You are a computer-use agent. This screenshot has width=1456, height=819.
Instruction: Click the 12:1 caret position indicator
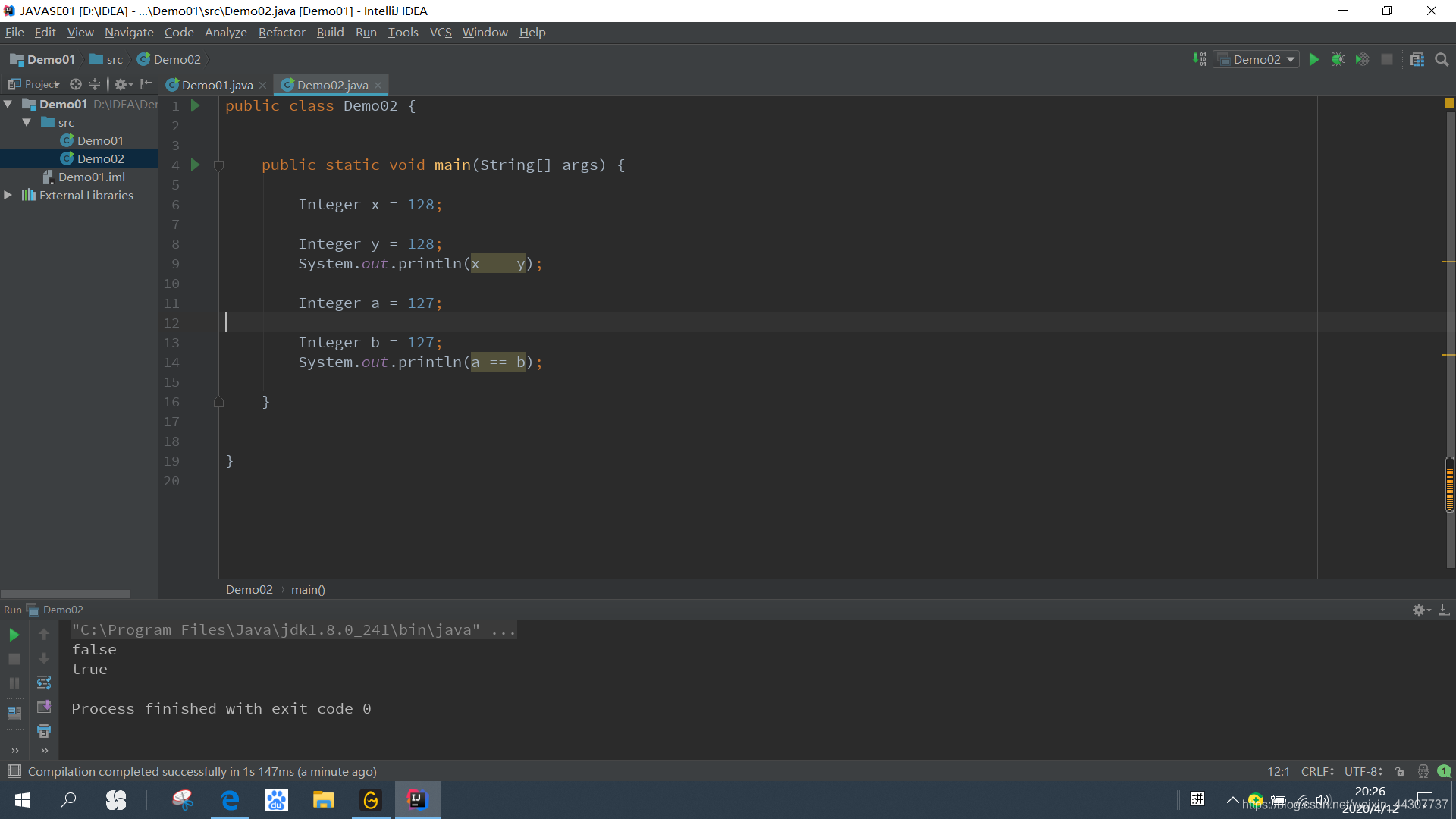click(x=1278, y=771)
